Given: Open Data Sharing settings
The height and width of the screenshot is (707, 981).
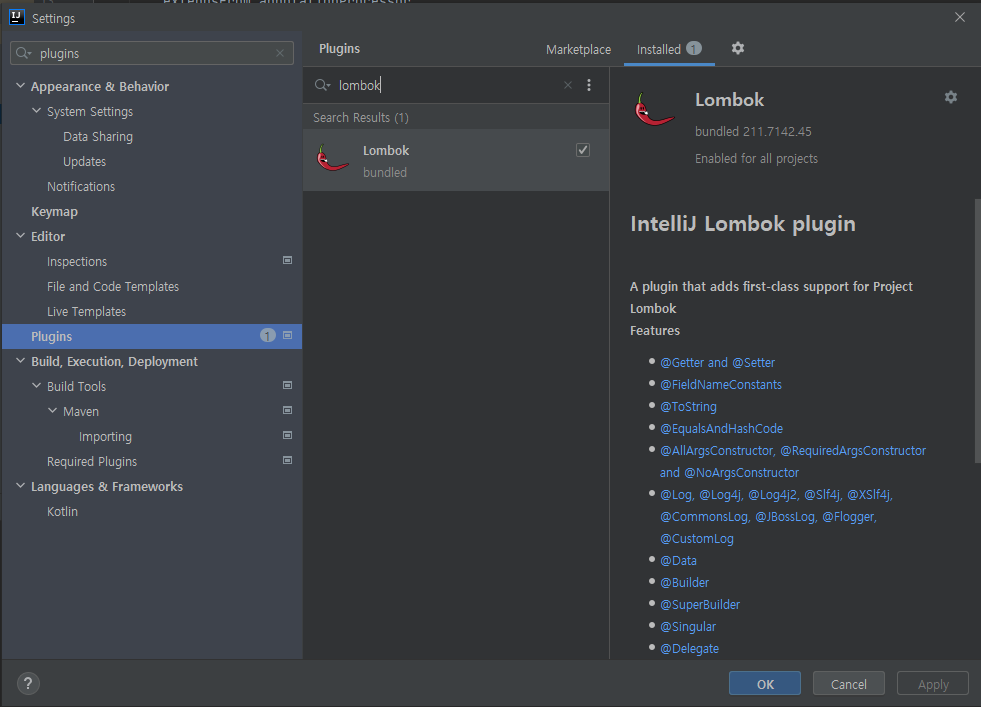Looking at the screenshot, I should (x=98, y=136).
